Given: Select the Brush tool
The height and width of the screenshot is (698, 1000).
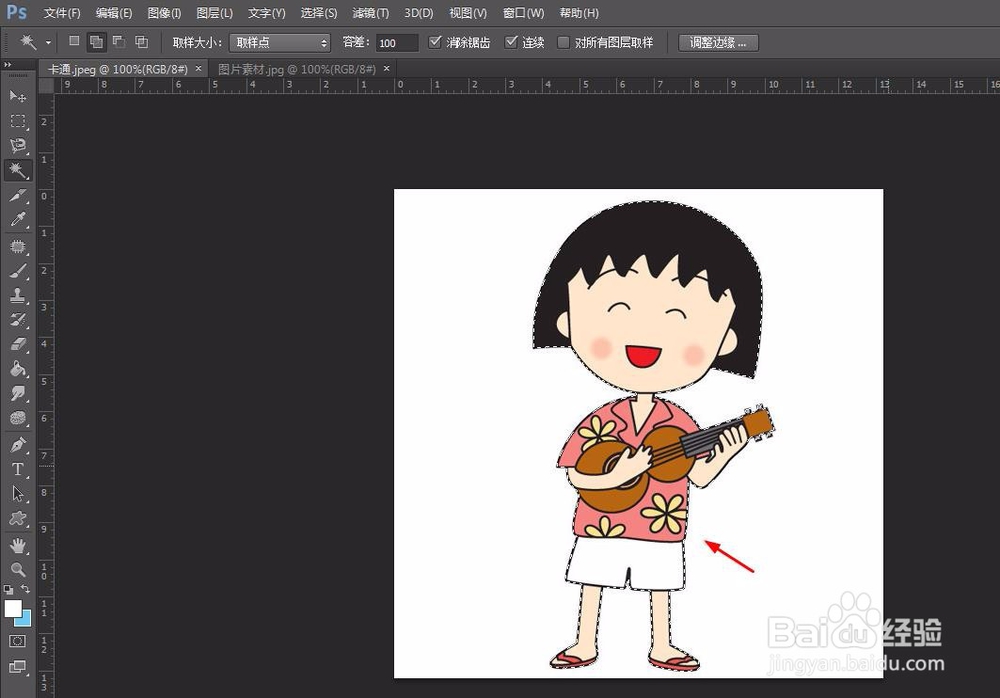Looking at the screenshot, I should [18, 271].
